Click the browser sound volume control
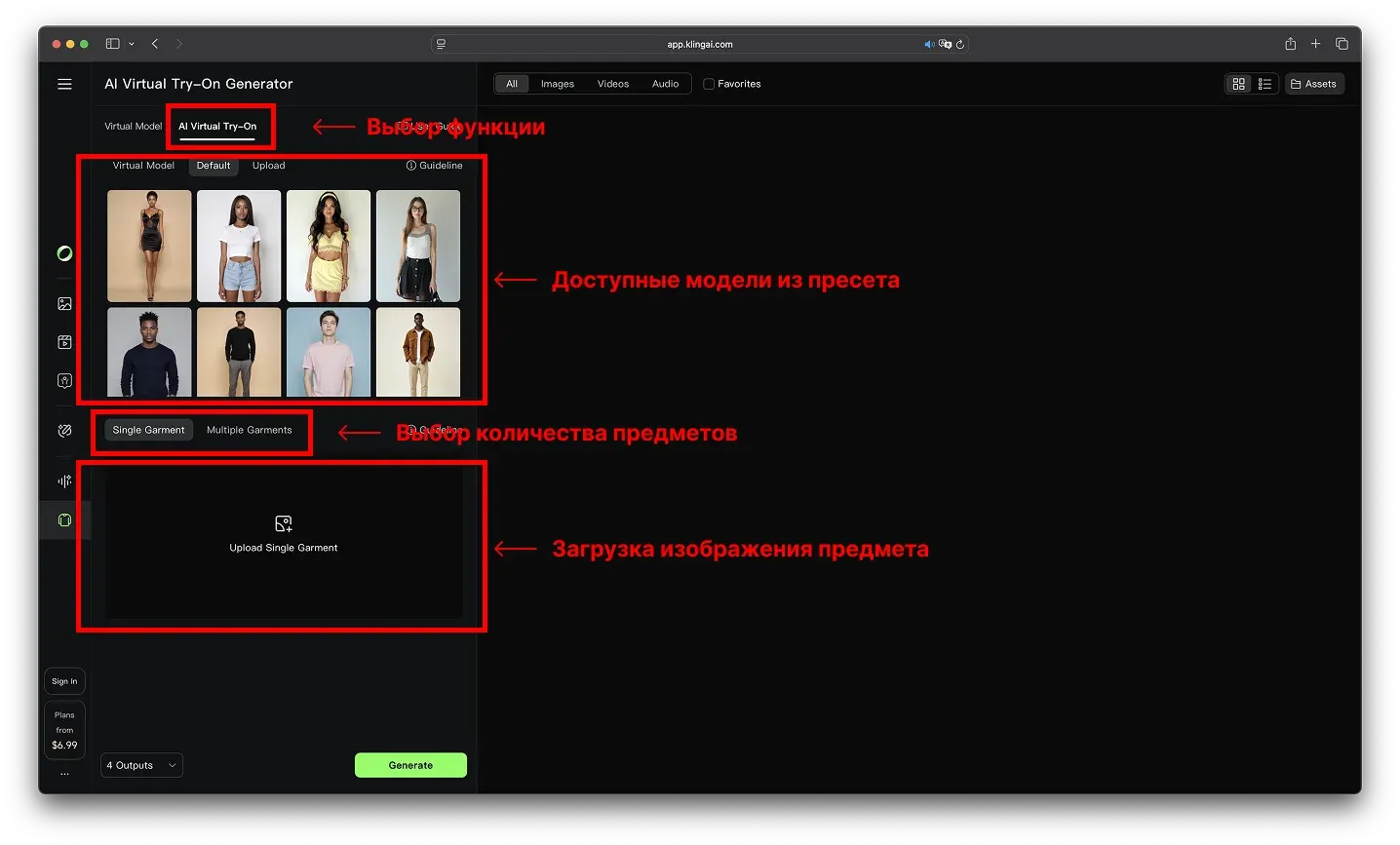 928,43
